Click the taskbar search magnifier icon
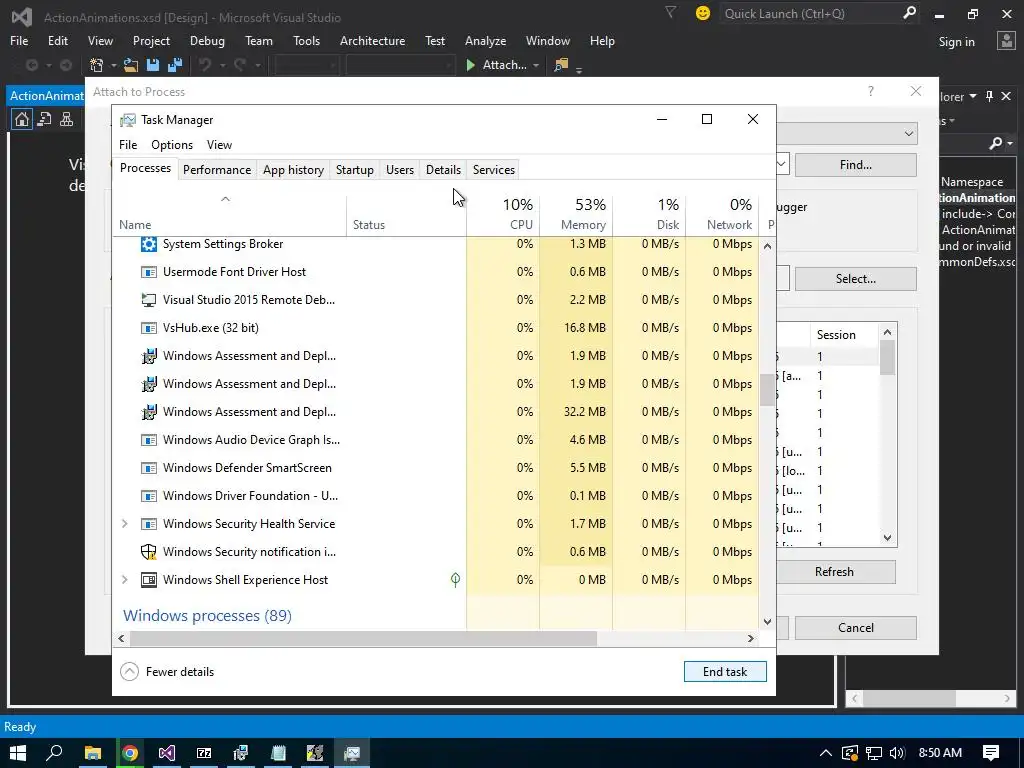The height and width of the screenshot is (768, 1024). (54, 753)
